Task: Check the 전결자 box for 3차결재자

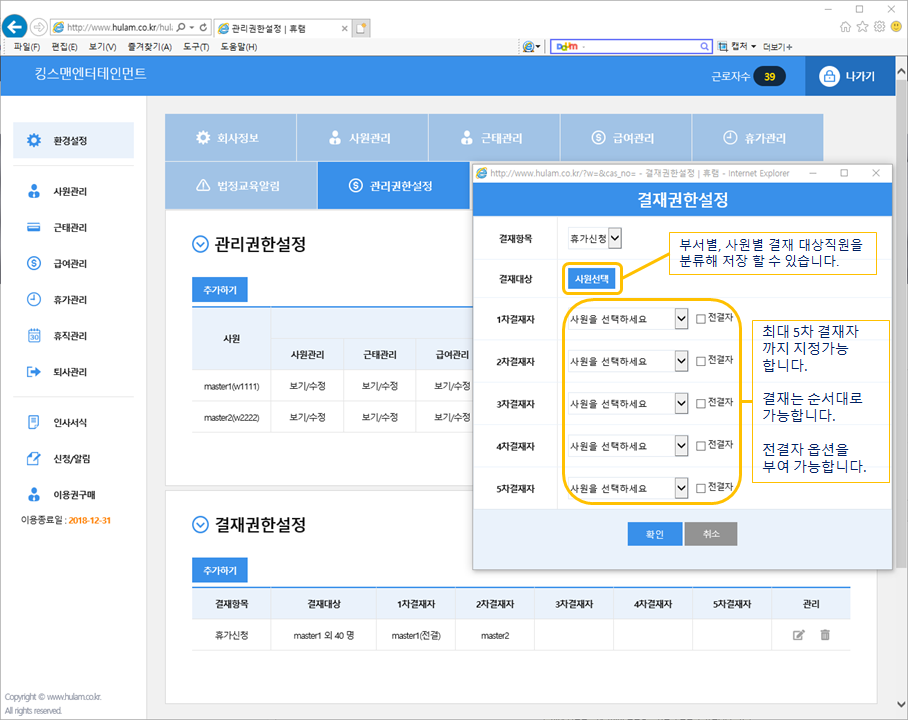Action: [x=700, y=403]
